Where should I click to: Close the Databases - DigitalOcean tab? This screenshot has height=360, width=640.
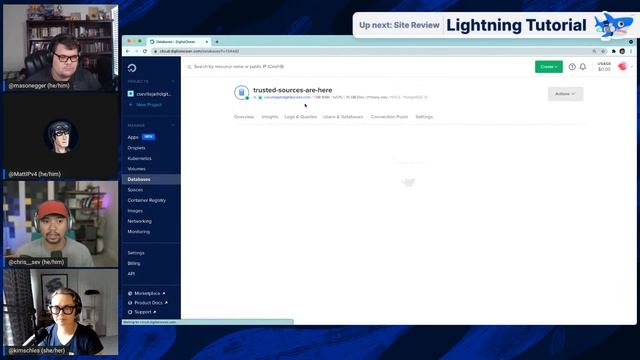tap(207, 42)
